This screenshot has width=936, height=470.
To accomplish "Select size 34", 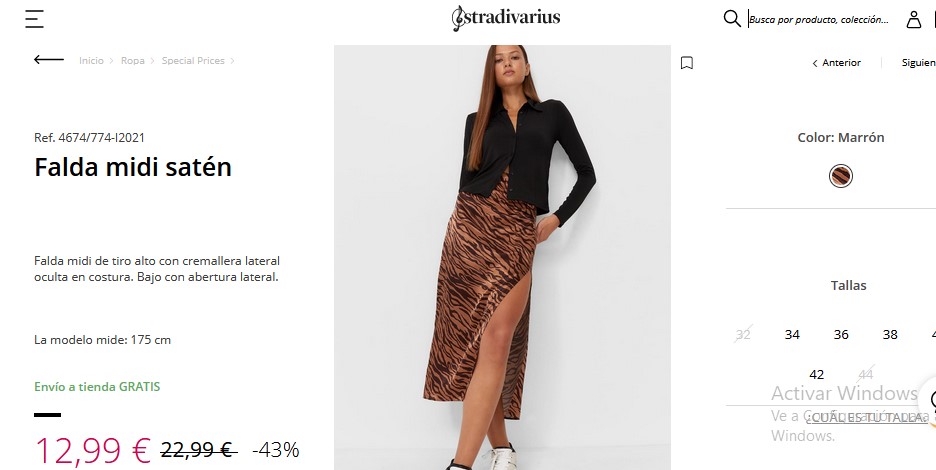I will point(792,334).
